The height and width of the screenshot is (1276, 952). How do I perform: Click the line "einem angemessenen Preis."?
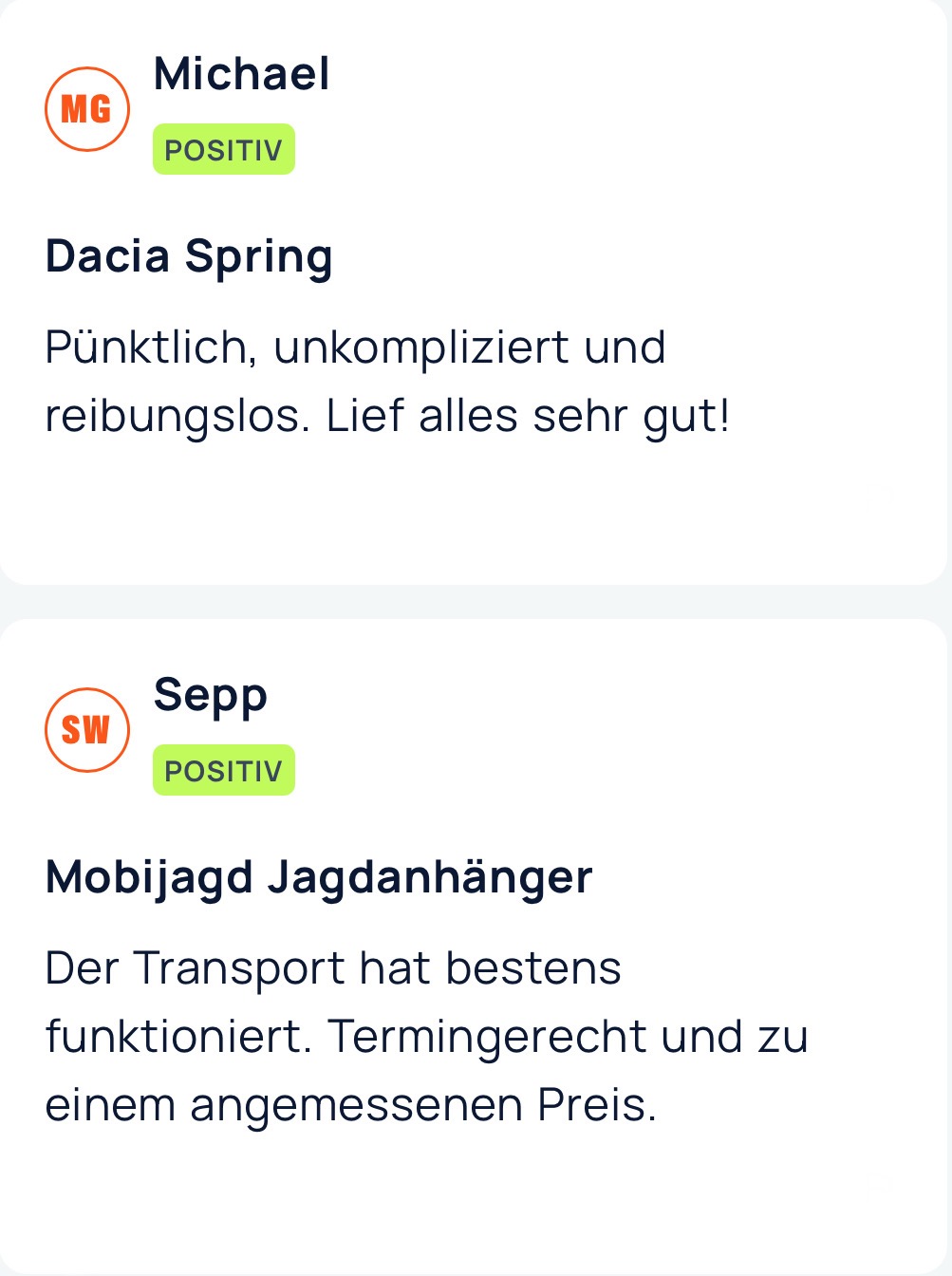pyautogui.click(x=351, y=1105)
